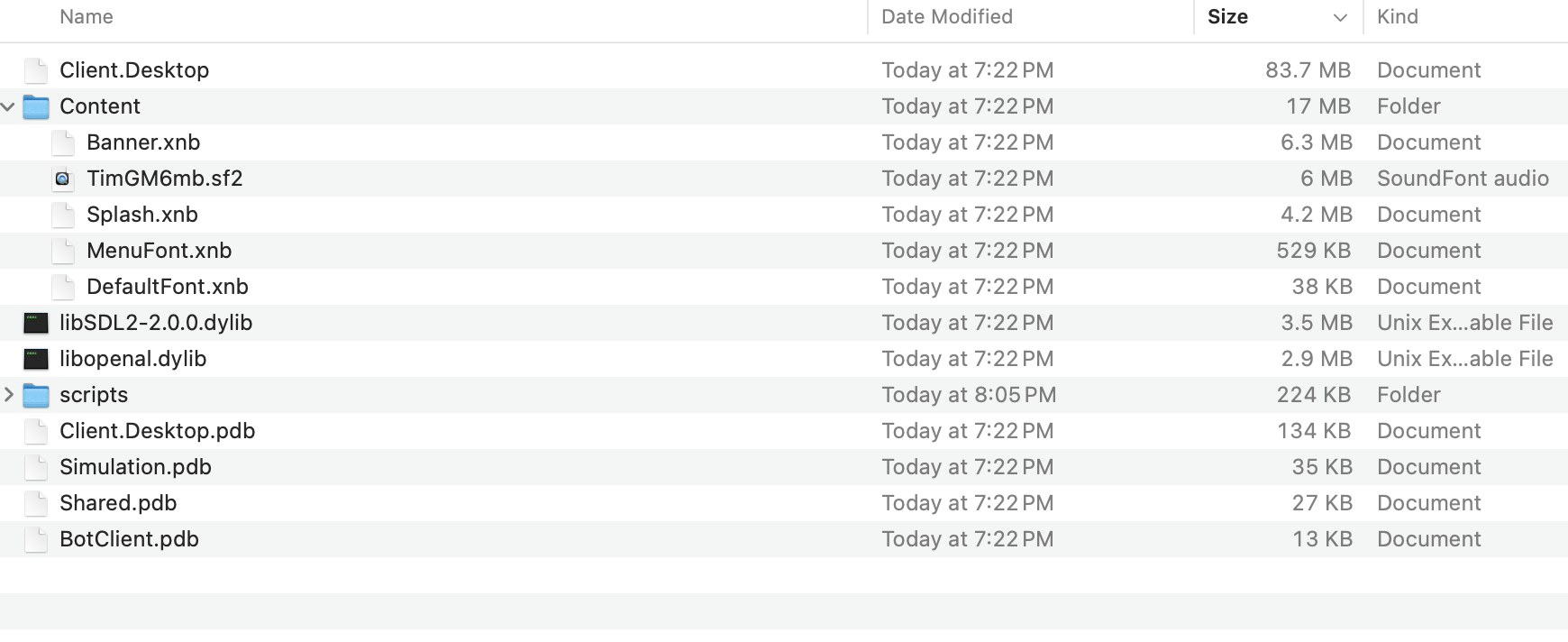Collapse the Content folder disclosure arrow
Image resolution: width=1568 pixels, height=642 pixels.
(x=8, y=106)
